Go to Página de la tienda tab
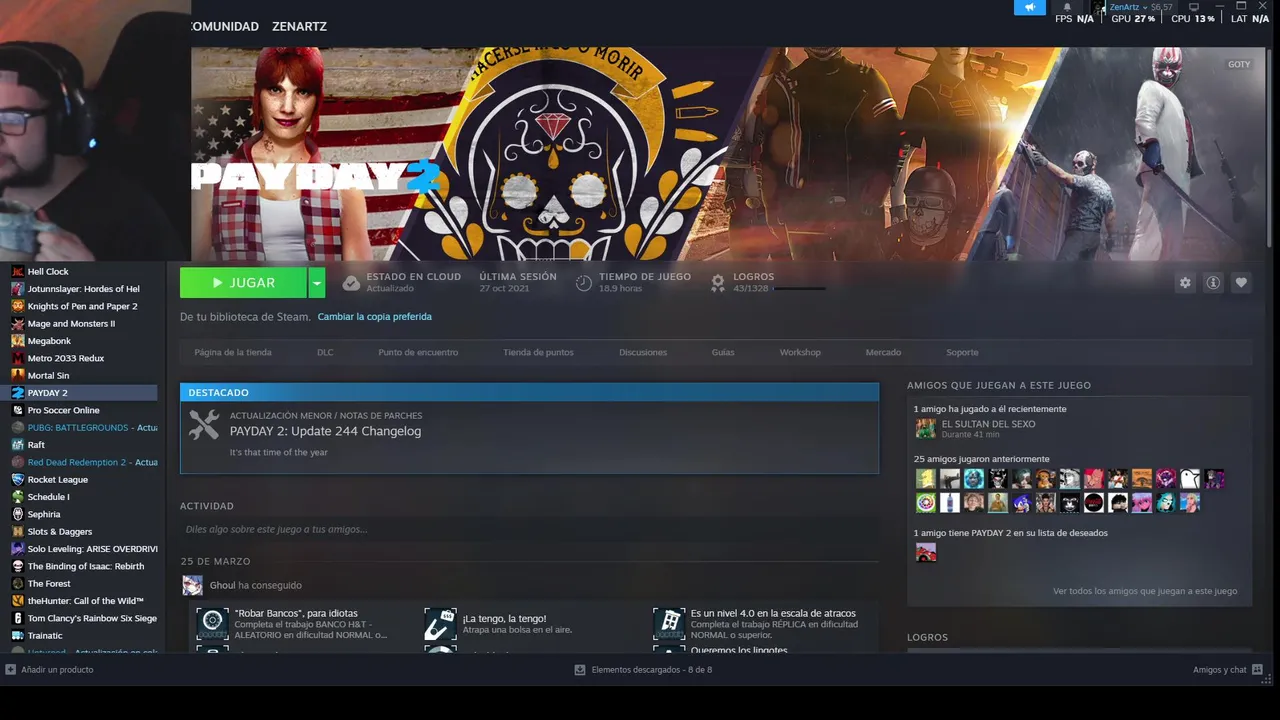The width and height of the screenshot is (1280, 720). (x=233, y=352)
